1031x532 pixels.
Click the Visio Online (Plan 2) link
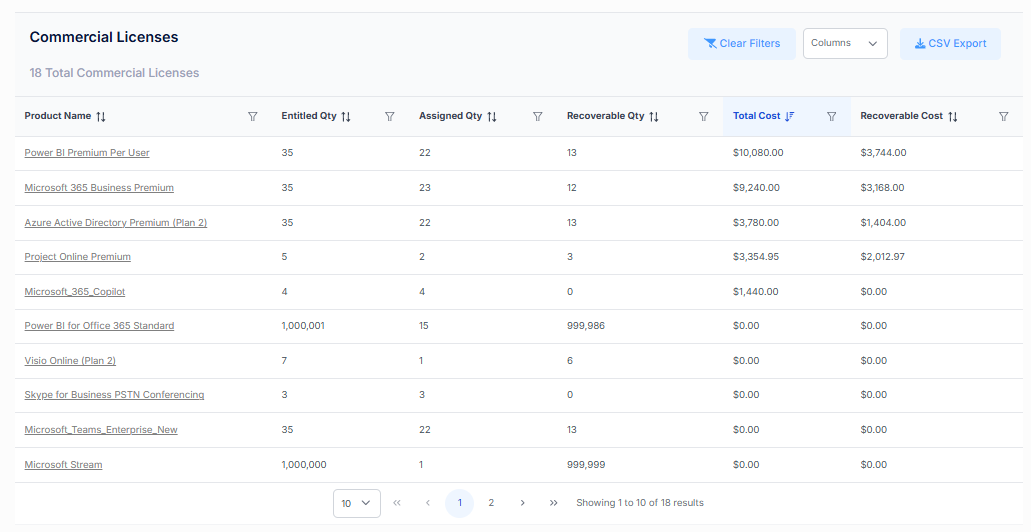[70, 361]
